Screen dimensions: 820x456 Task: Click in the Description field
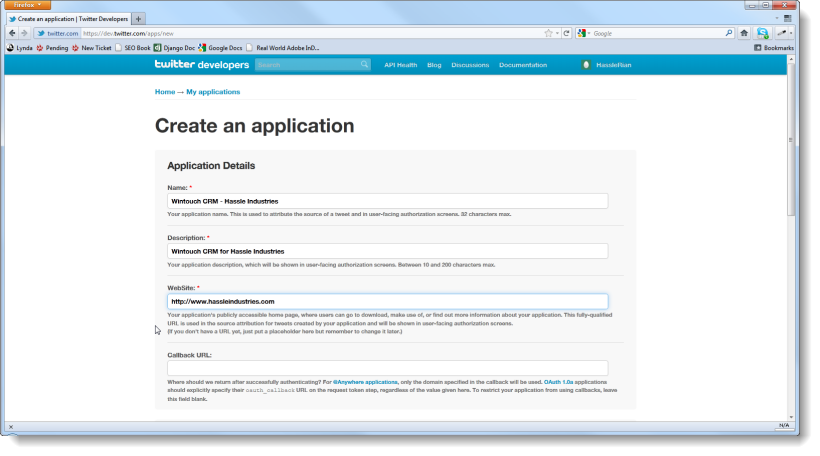(x=388, y=251)
